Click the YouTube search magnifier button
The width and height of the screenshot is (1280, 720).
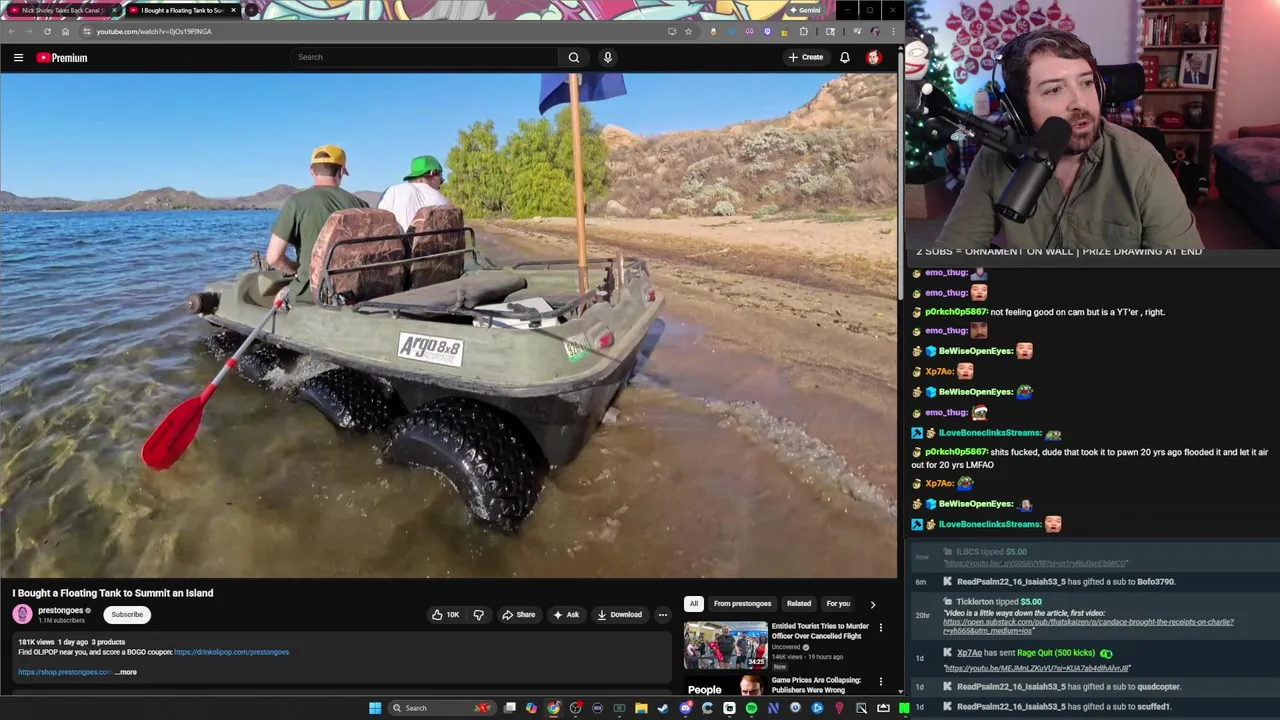tap(574, 57)
